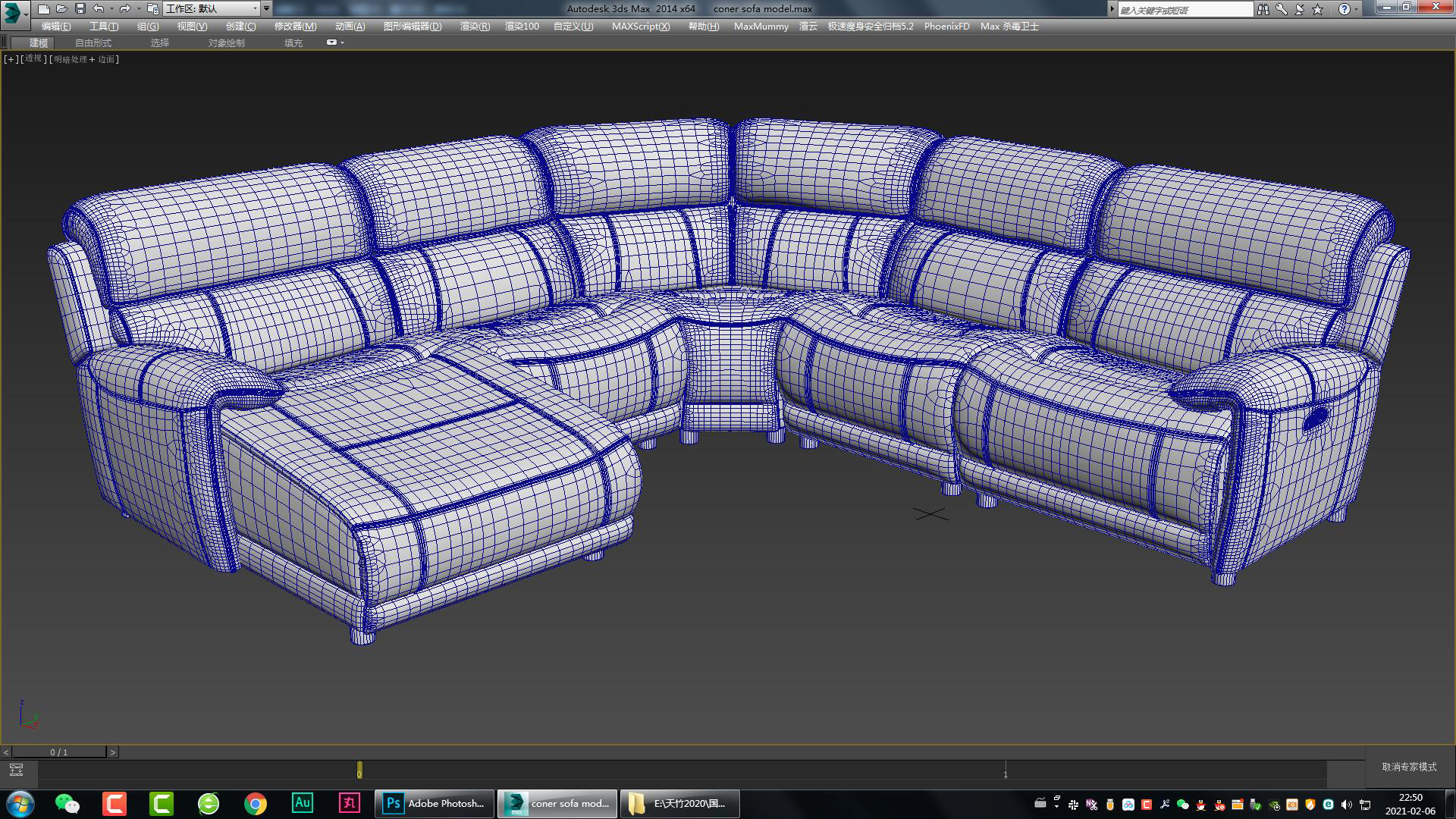Switch to the 自由形式 ribbon tab

click(93, 42)
